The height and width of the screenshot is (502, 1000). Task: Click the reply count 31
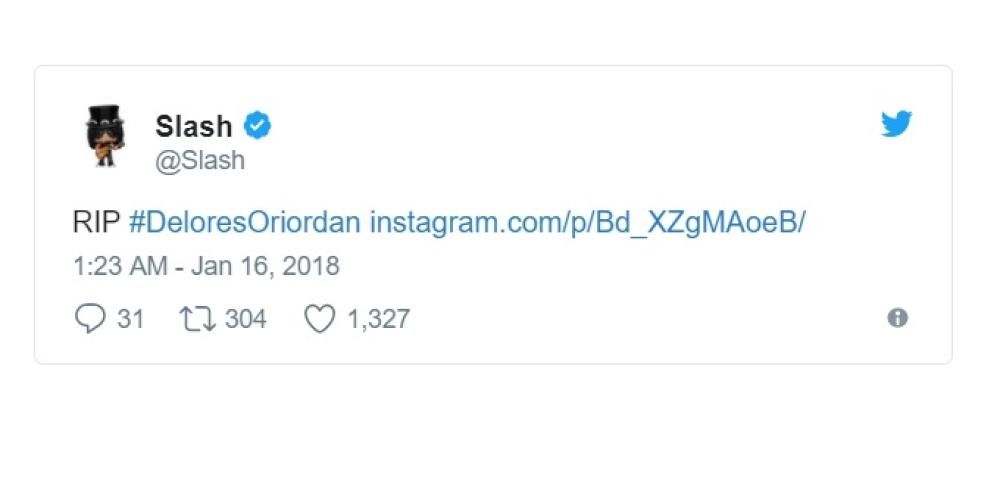[131, 319]
